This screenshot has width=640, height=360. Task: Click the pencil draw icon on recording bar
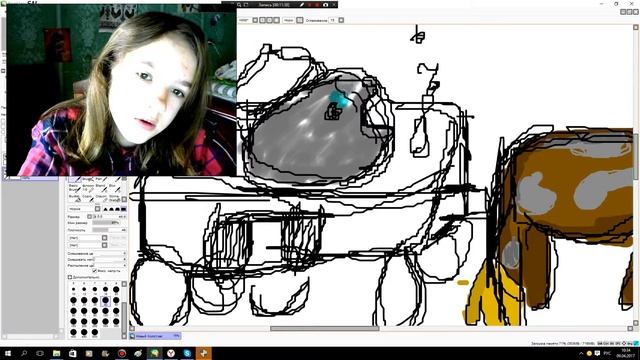click(301, 4)
